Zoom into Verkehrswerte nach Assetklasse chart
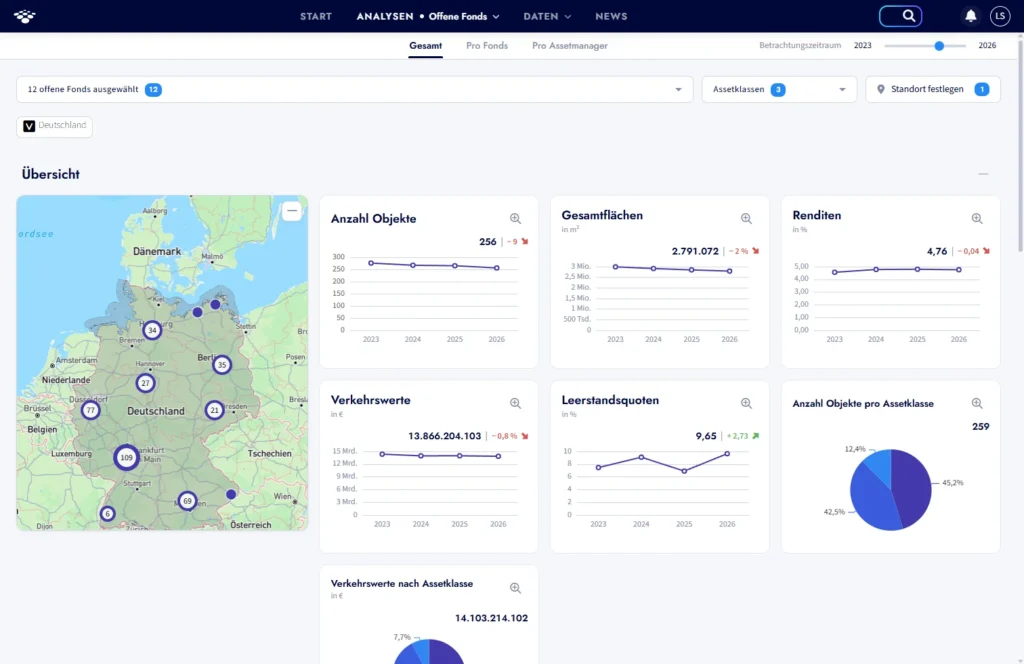The image size is (1024, 664). pos(515,588)
